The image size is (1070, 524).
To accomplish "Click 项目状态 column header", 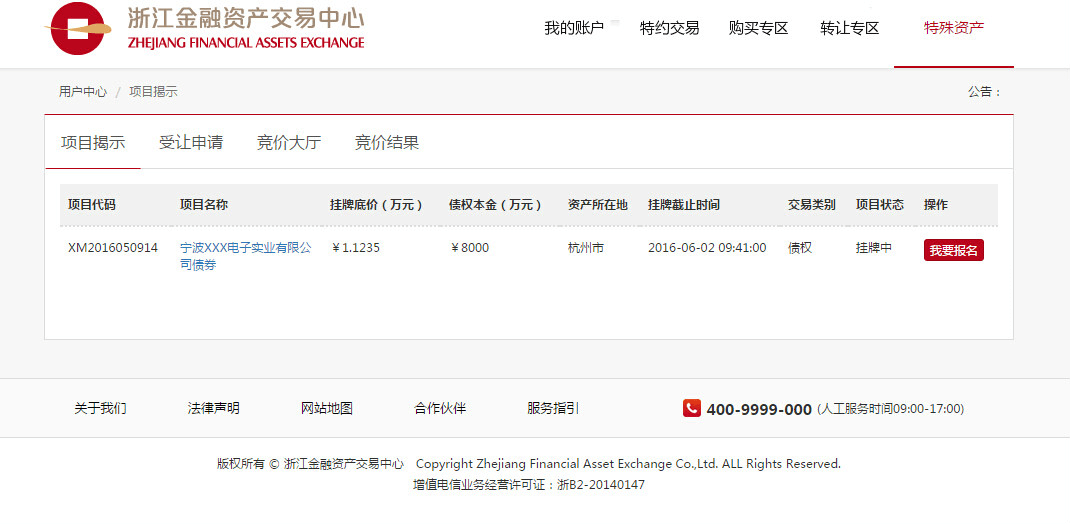I will (880, 205).
